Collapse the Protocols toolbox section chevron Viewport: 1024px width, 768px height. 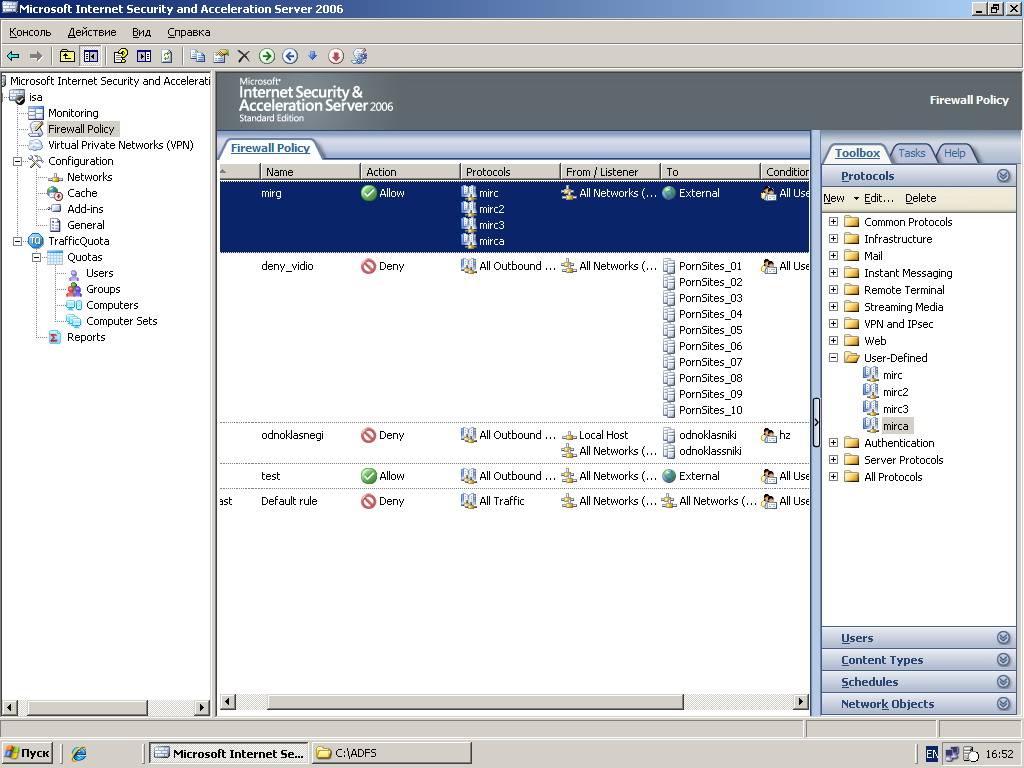coord(1004,176)
